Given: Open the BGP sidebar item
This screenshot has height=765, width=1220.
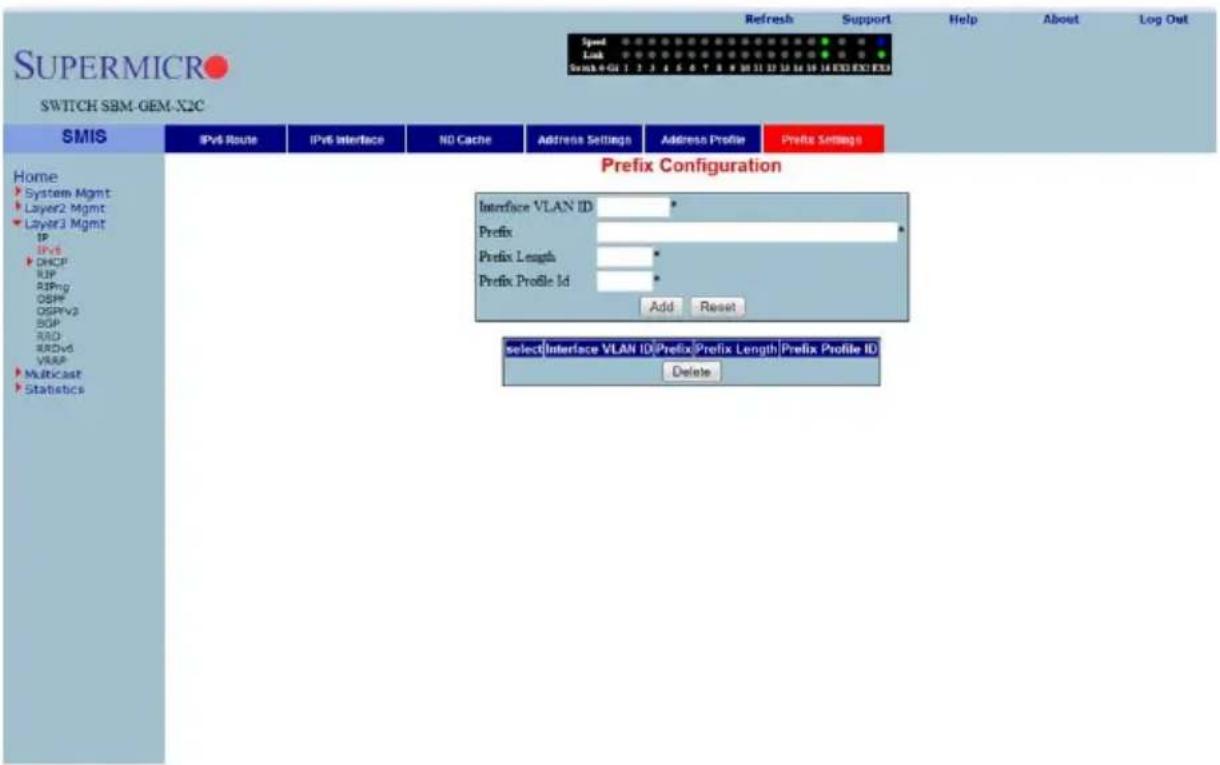Looking at the screenshot, I should pyautogui.click(x=46, y=324).
